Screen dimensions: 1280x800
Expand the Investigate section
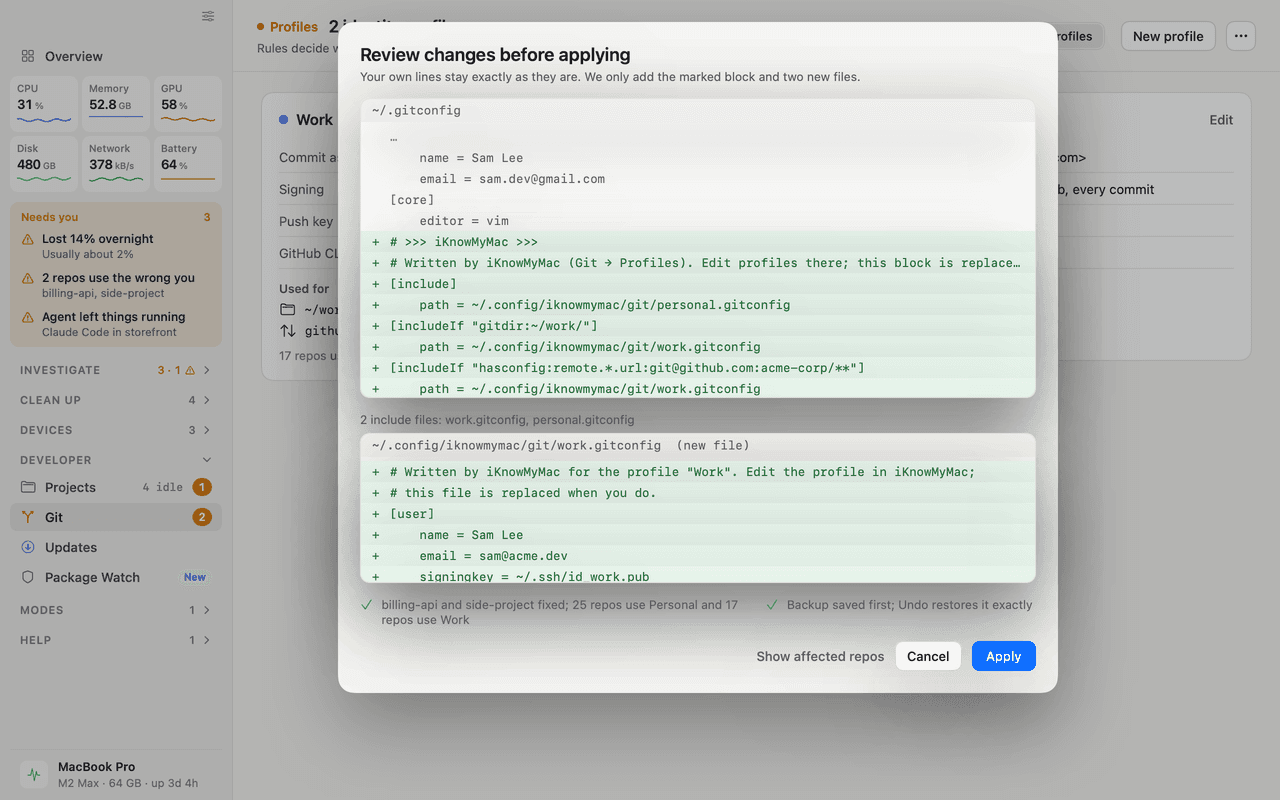click(x=116, y=370)
